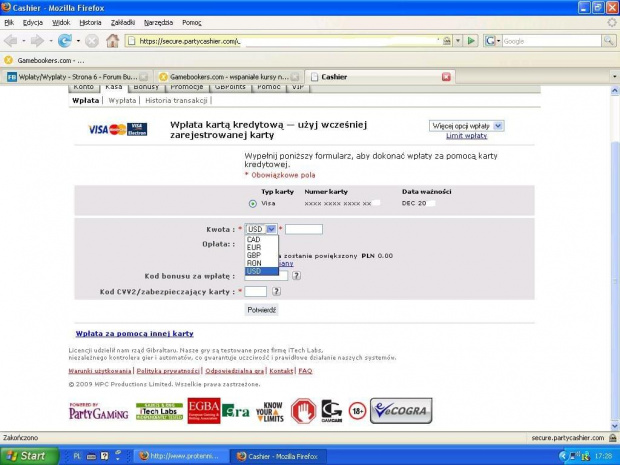The height and width of the screenshot is (465, 620).
Task: Open the Wypłata sub-tab
Action: click(122, 100)
